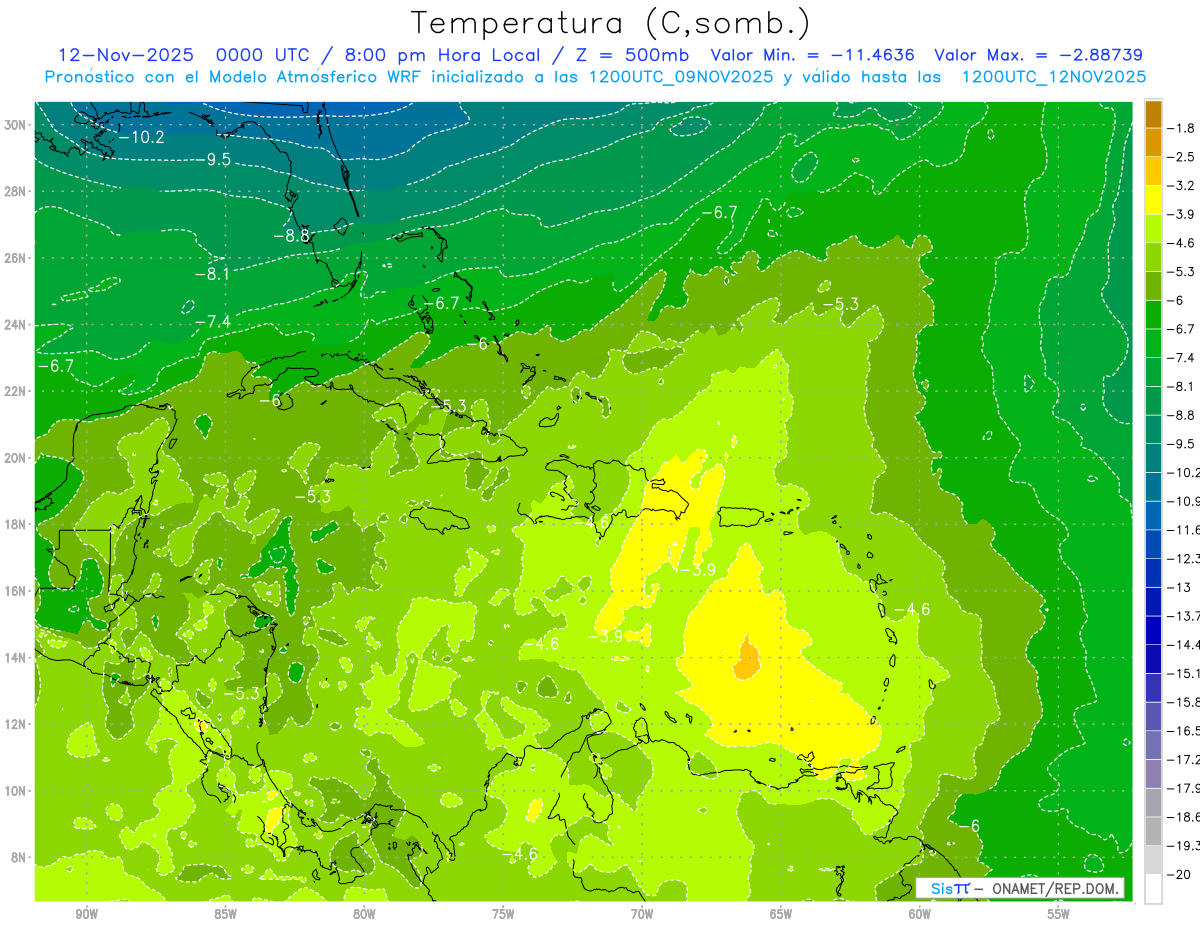Click the "18N" latitude label
1200x927 pixels.
pyautogui.click(x=17, y=524)
